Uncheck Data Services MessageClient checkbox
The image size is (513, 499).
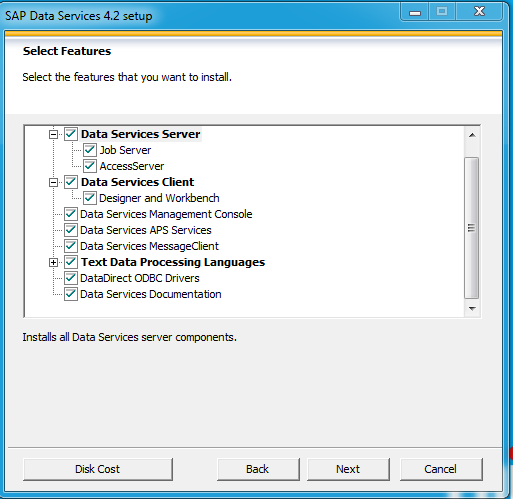(x=71, y=246)
